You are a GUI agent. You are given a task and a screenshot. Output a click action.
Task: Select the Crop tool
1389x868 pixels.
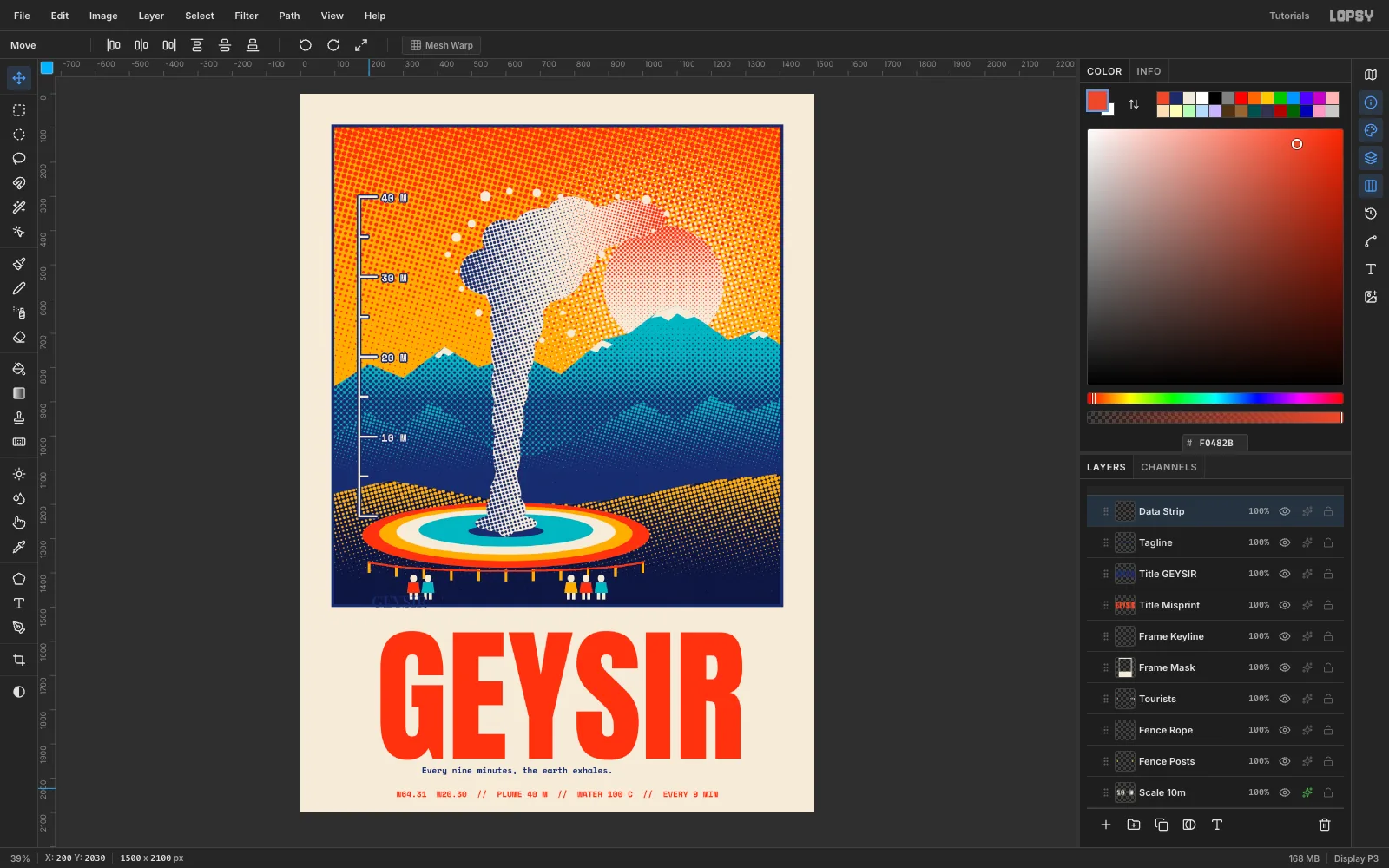19,660
